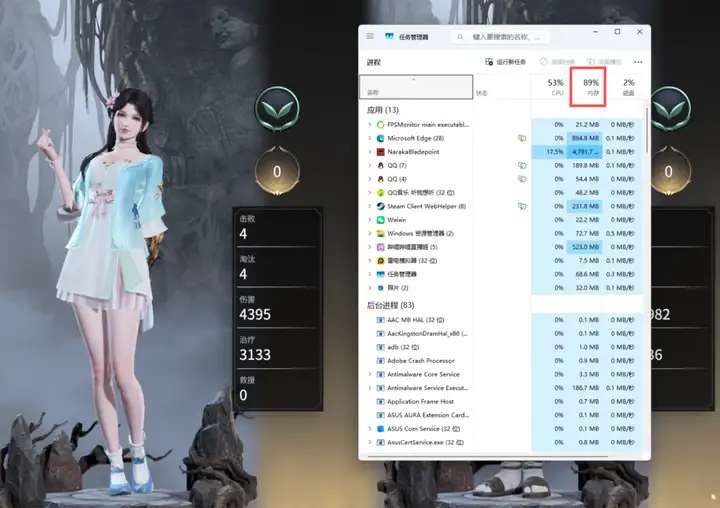Click the 照片 (2) app icon
This screenshot has width=720, height=508.
(x=380, y=288)
